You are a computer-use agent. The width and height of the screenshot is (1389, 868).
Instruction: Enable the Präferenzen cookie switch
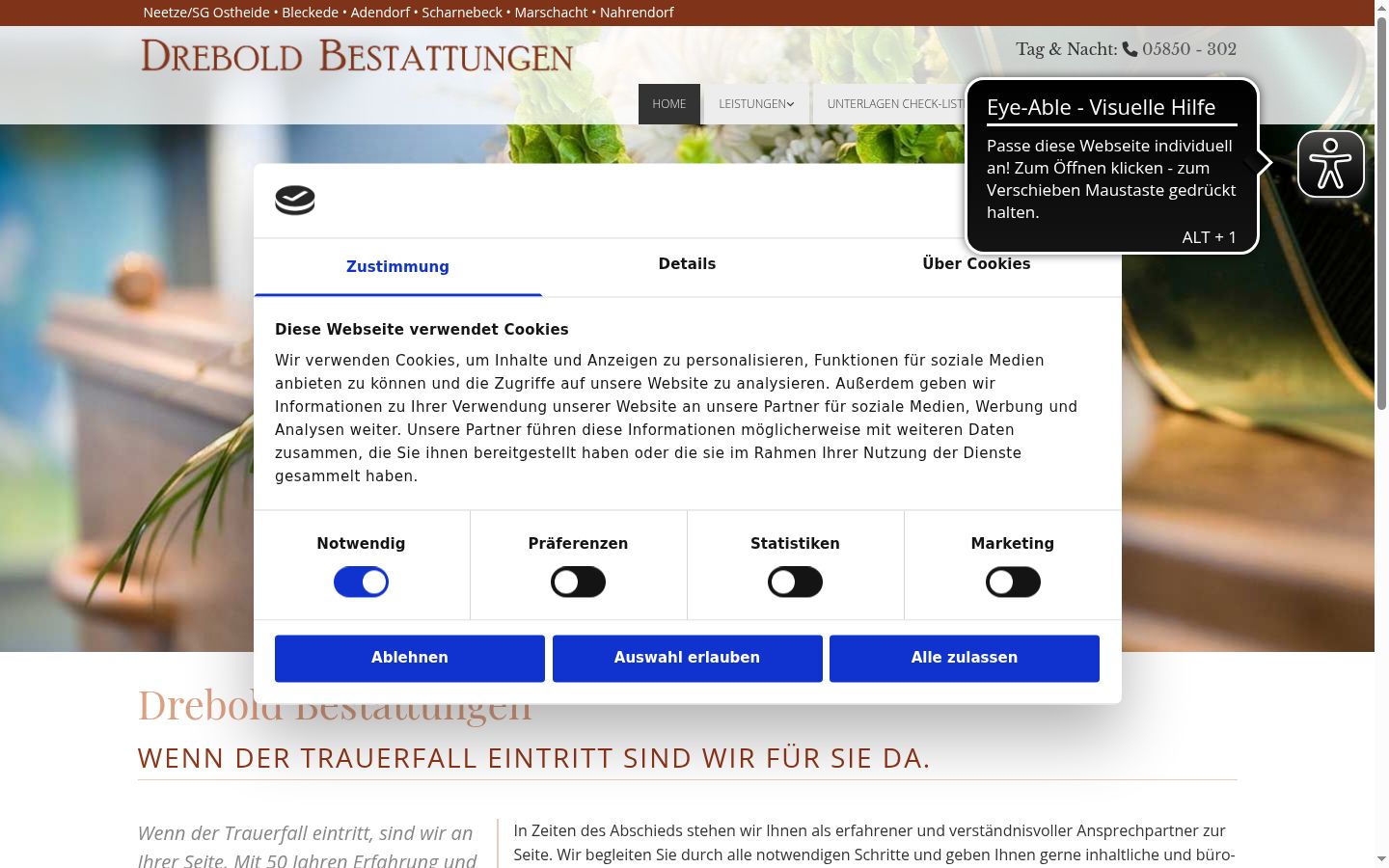[x=578, y=583]
